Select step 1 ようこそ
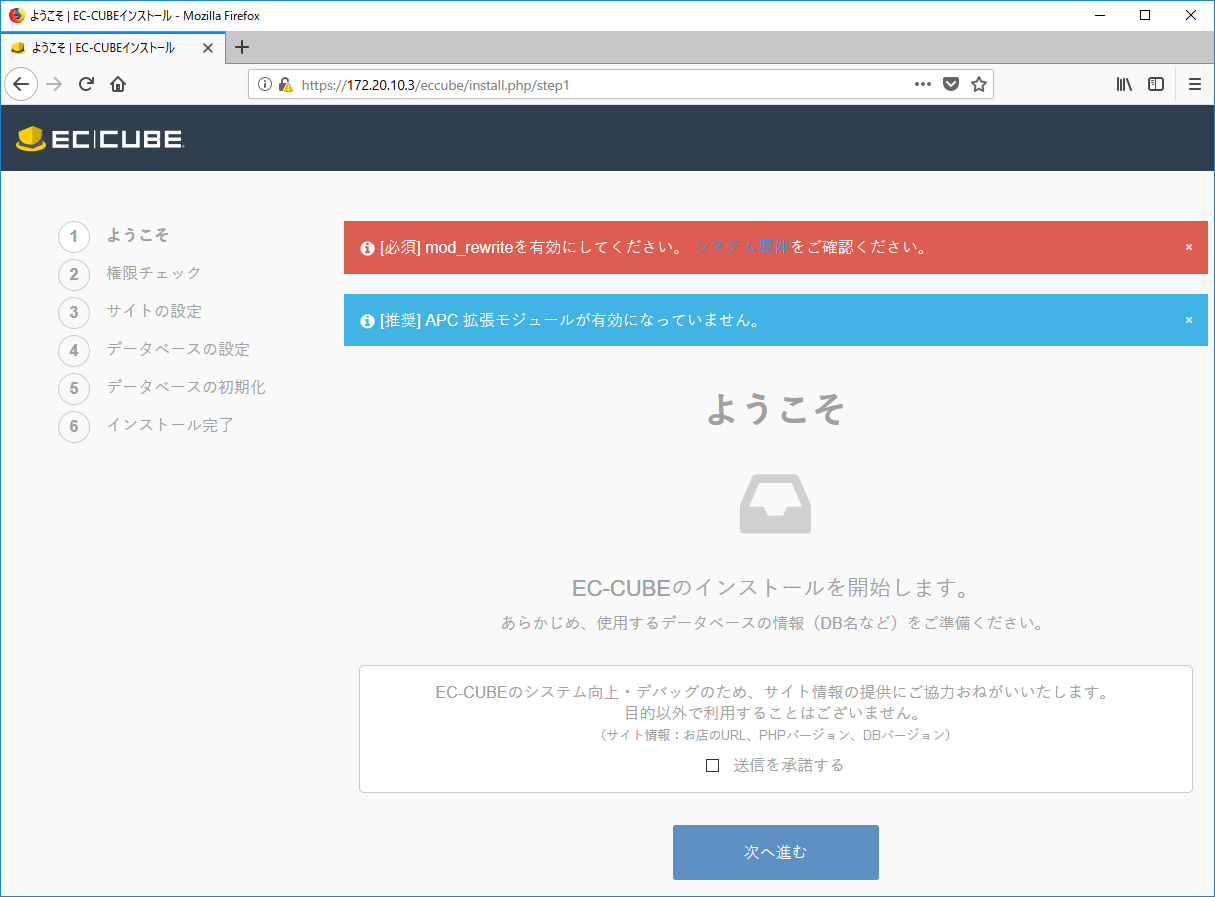This screenshot has height=897, width=1215. coord(114,236)
